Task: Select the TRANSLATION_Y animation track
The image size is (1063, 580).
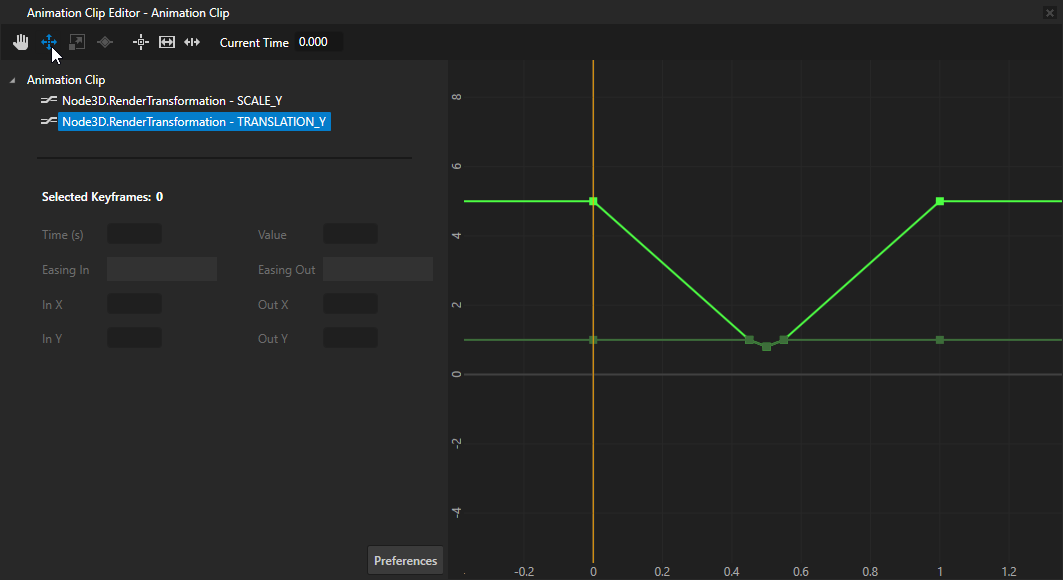Action: point(194,122)
